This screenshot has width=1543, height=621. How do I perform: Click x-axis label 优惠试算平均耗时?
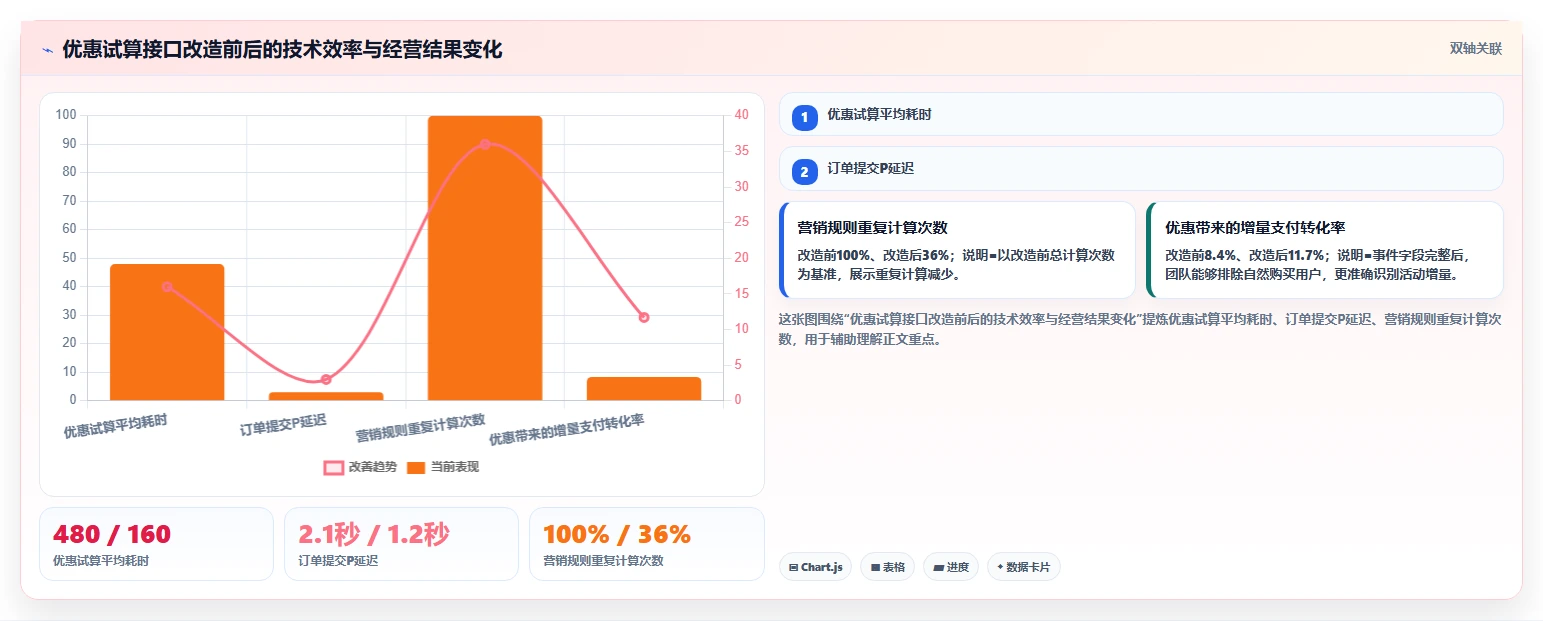click(x=115, y=427)
